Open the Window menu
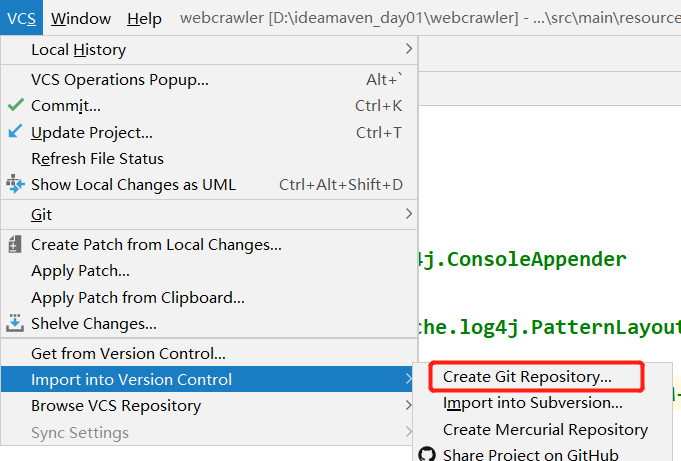The width and height of the screenshot is (681, 461). (x=81, y=18)
